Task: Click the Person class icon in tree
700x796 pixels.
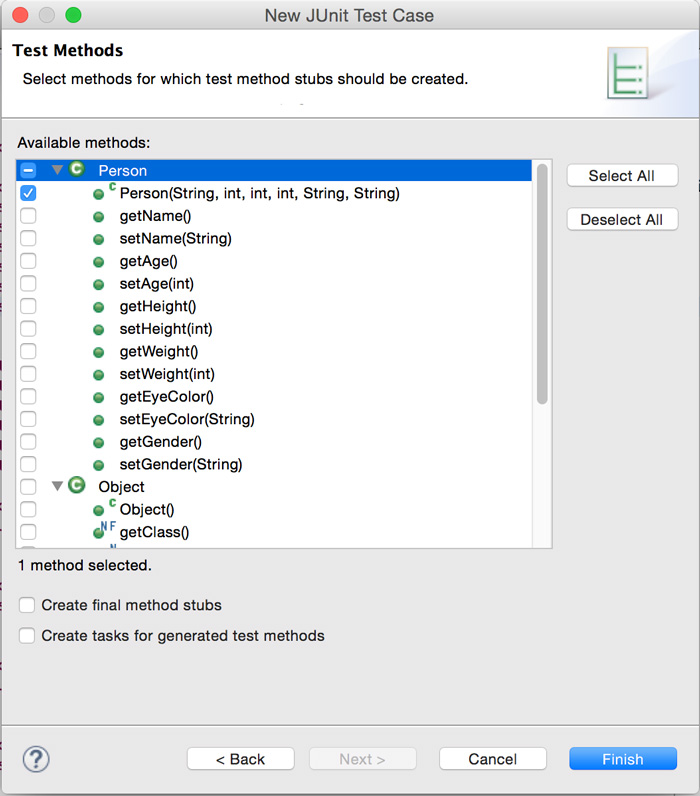Action: pos(77,171)
